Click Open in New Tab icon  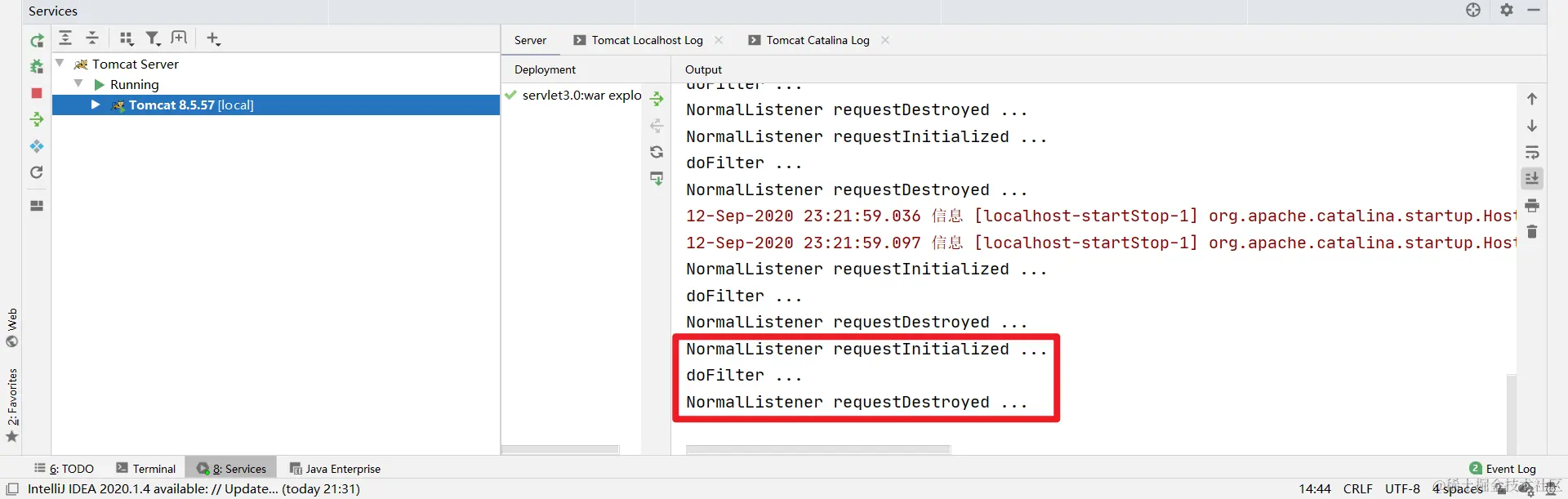(179, 38)
